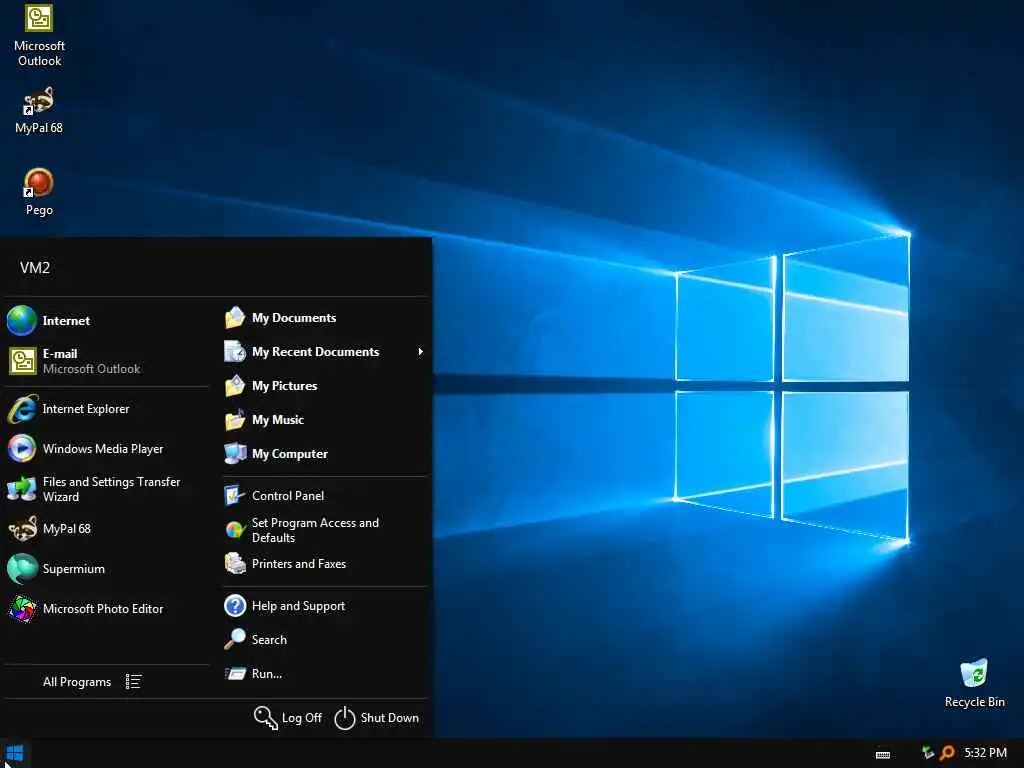
Task: Click the keyboard icon in taskbar
Action: (x=883, y=754)
